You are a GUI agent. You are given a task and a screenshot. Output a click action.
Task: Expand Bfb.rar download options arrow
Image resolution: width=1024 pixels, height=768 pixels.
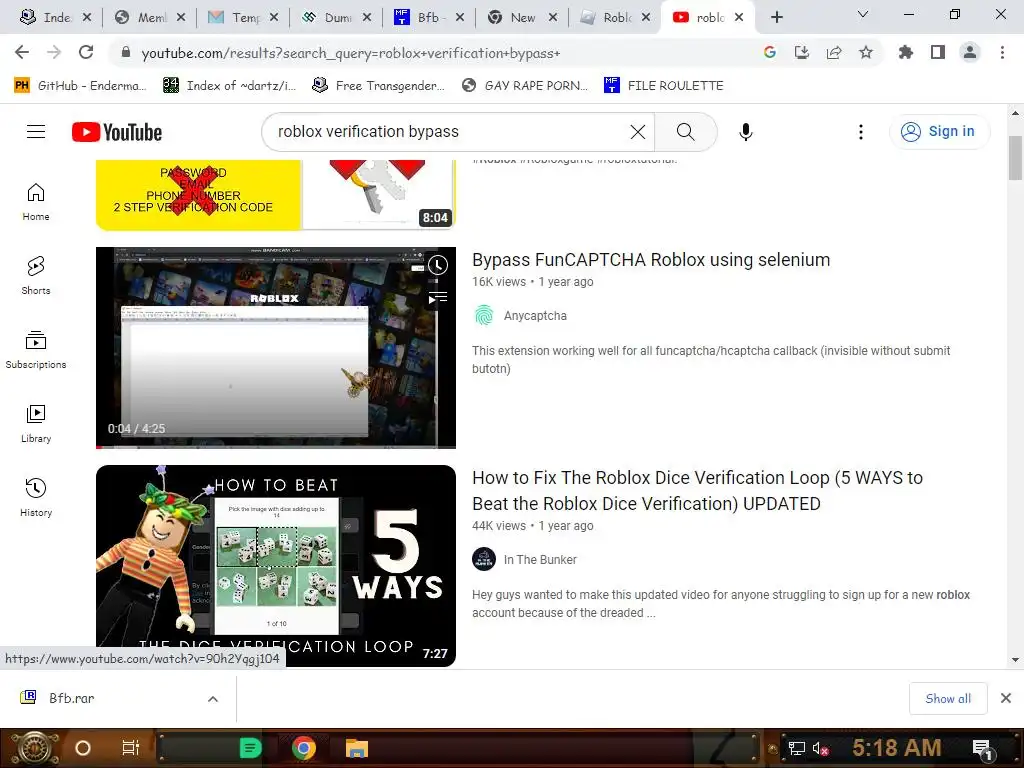coord(213,699)
